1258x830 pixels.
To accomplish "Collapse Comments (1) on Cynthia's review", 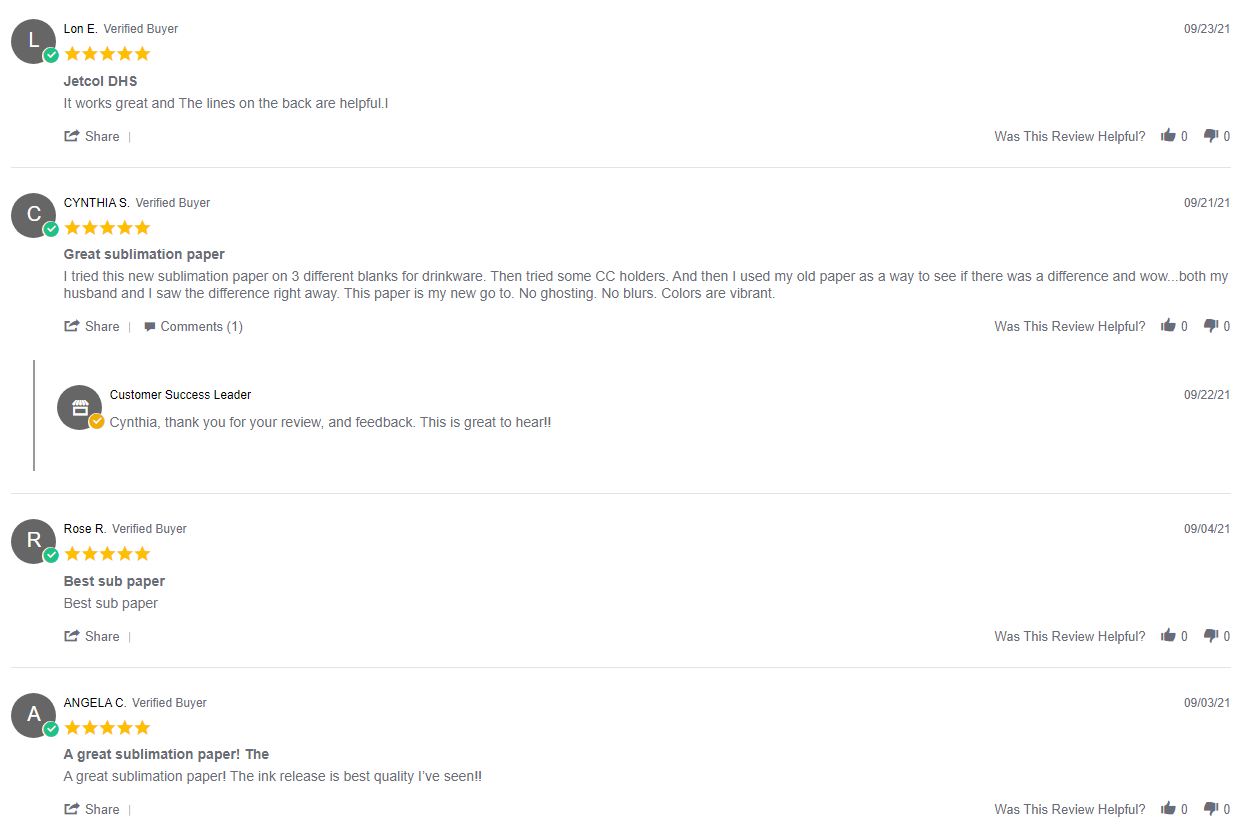I will pyautogui.click(x=193, y=326).
